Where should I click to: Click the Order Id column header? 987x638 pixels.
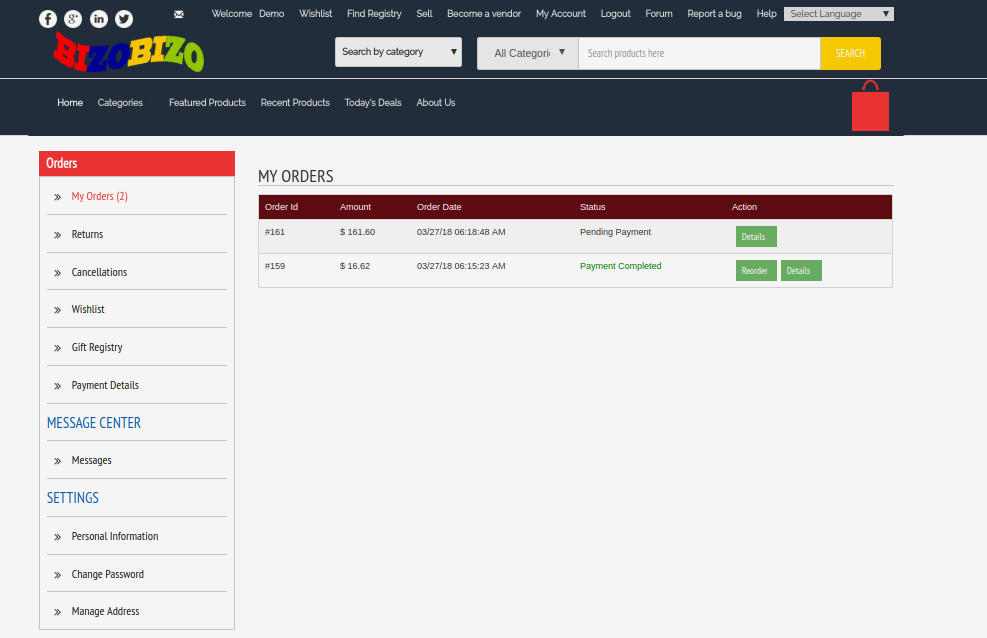click(x=281, y=207)
